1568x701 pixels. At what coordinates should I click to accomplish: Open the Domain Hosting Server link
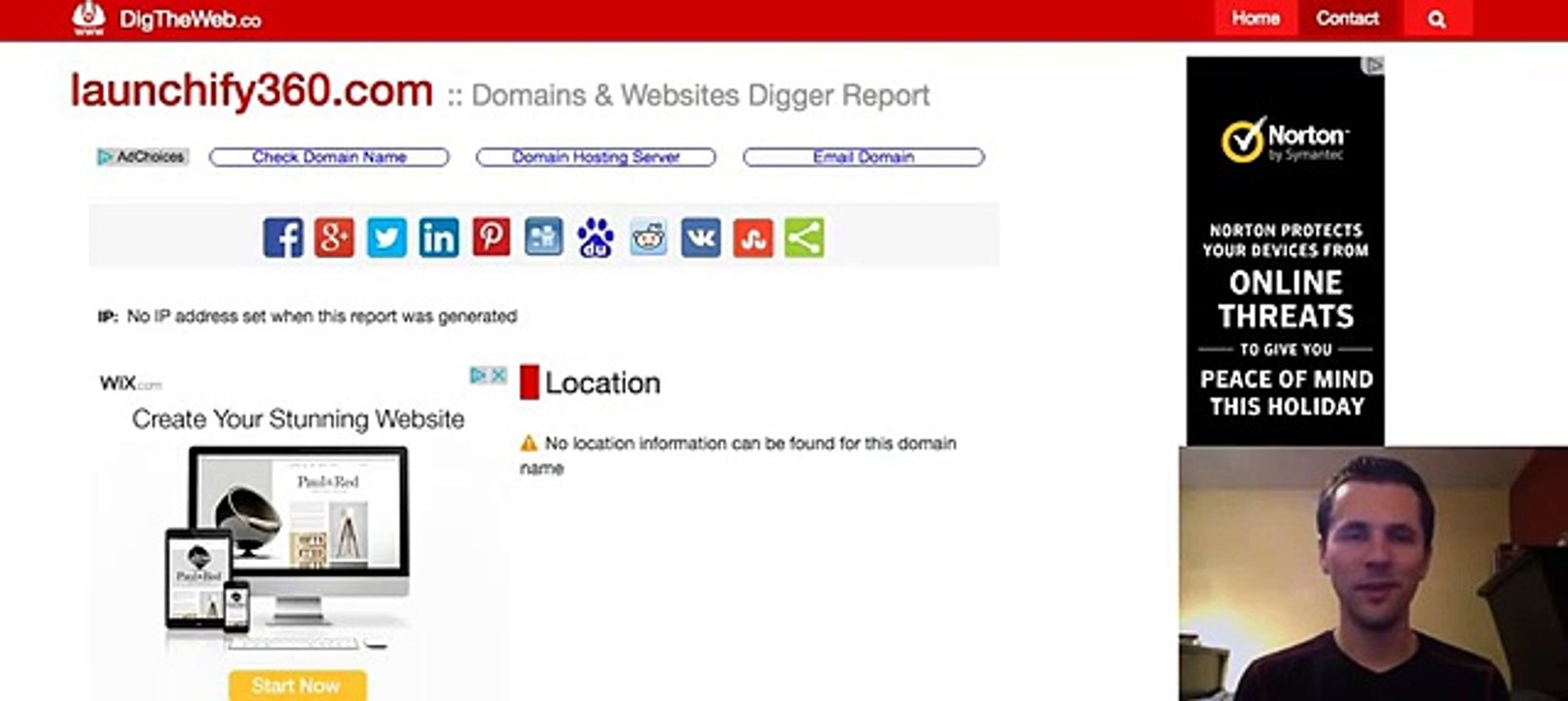pos(596,157)
